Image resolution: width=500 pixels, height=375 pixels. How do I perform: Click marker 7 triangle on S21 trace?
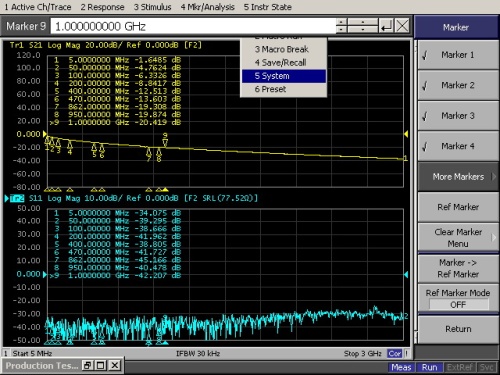click(x=149, y=152)
